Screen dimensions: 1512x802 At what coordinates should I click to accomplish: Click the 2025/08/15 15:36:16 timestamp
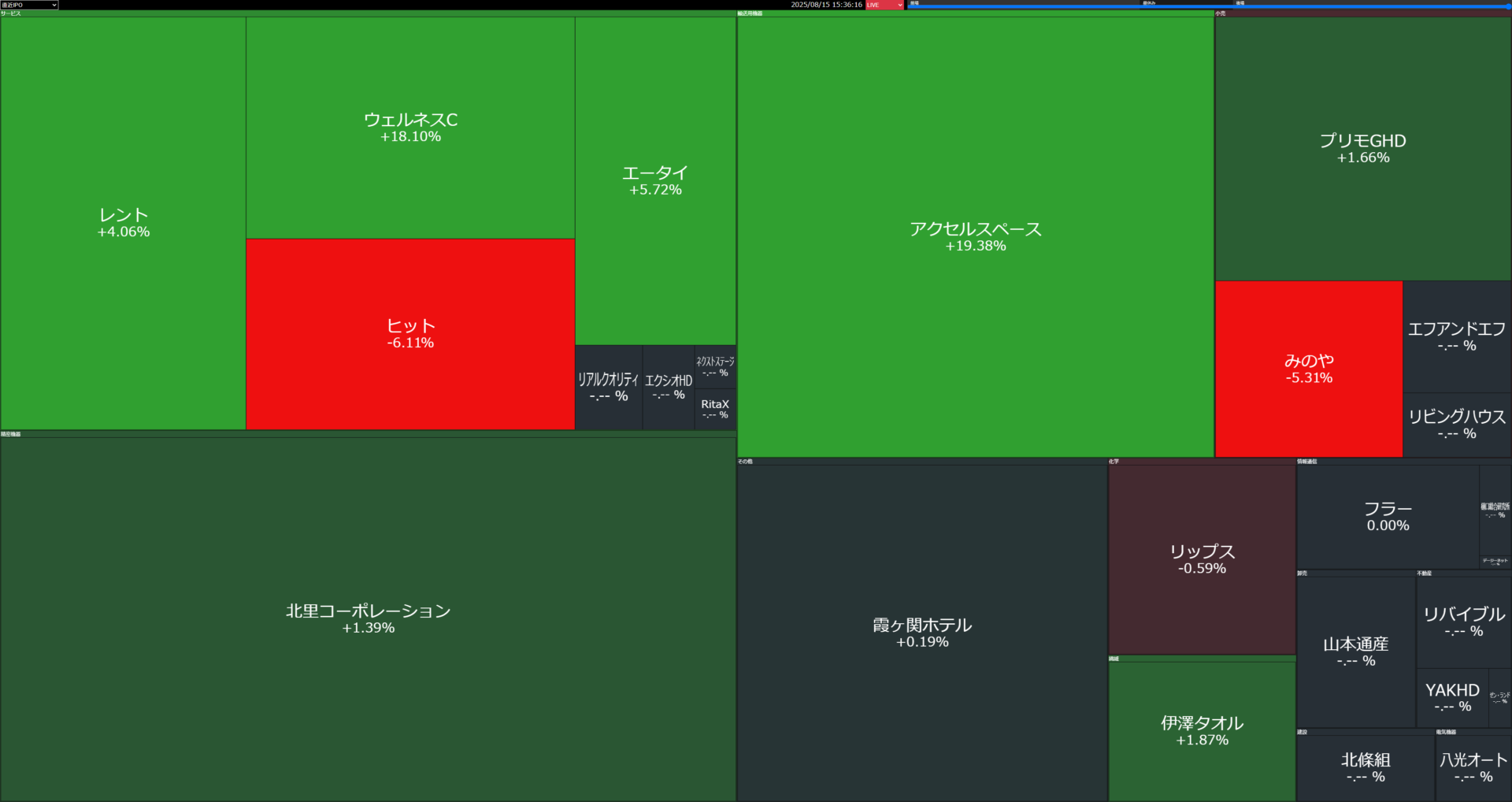click(826, 5)
